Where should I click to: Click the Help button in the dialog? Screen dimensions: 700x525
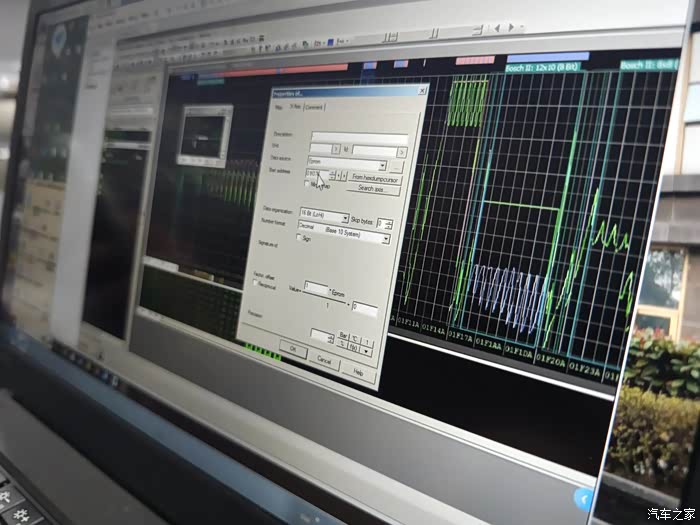point(358,371)
